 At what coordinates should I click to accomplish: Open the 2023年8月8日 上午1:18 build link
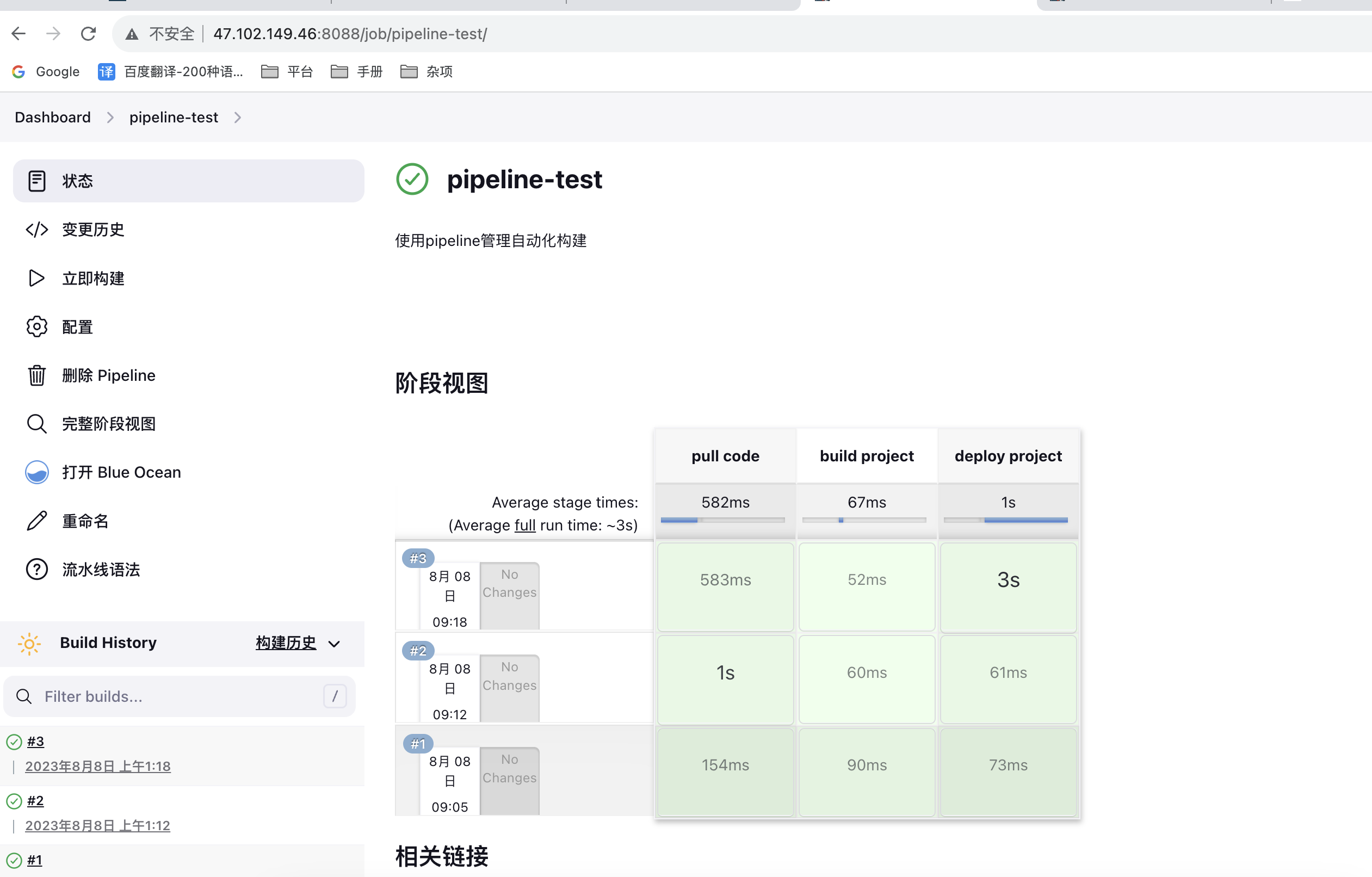[98, 767]
